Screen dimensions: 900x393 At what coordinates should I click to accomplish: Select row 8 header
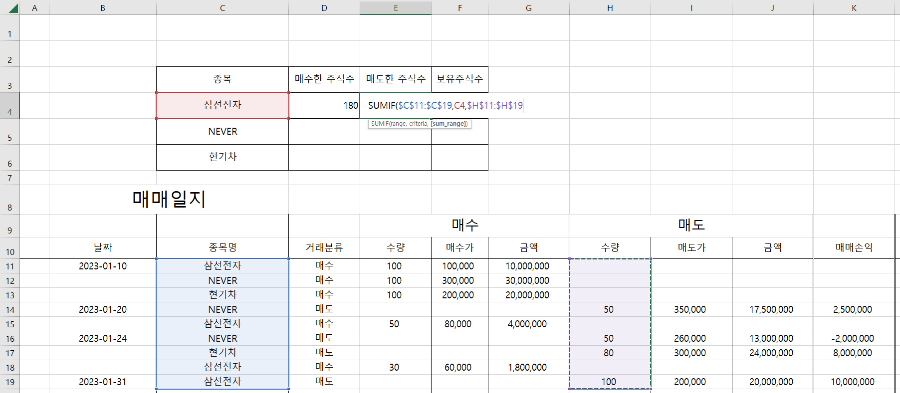[x=10, y=199]
